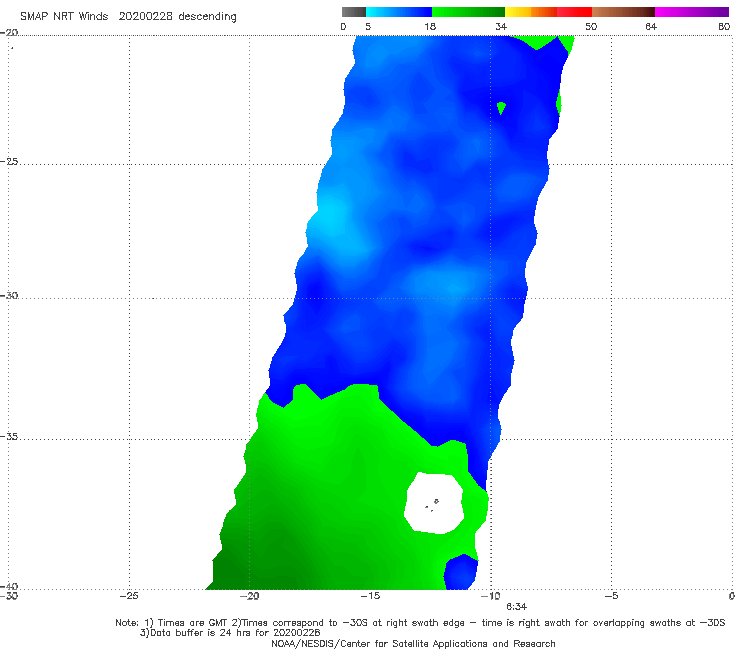
Task: Select the yellow-to-red 34–50 colorbar segment
Action: pyautogui.click(x=548, y=12)
